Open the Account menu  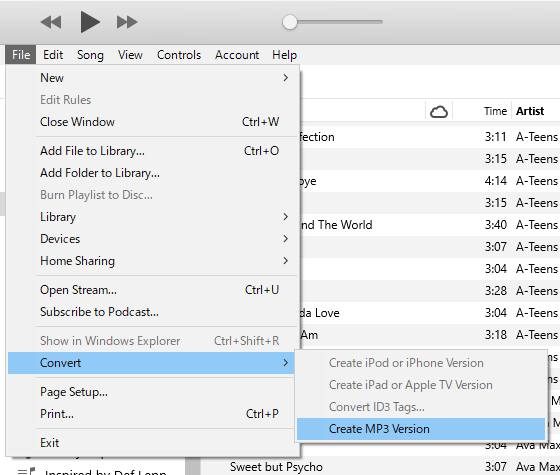237,55
